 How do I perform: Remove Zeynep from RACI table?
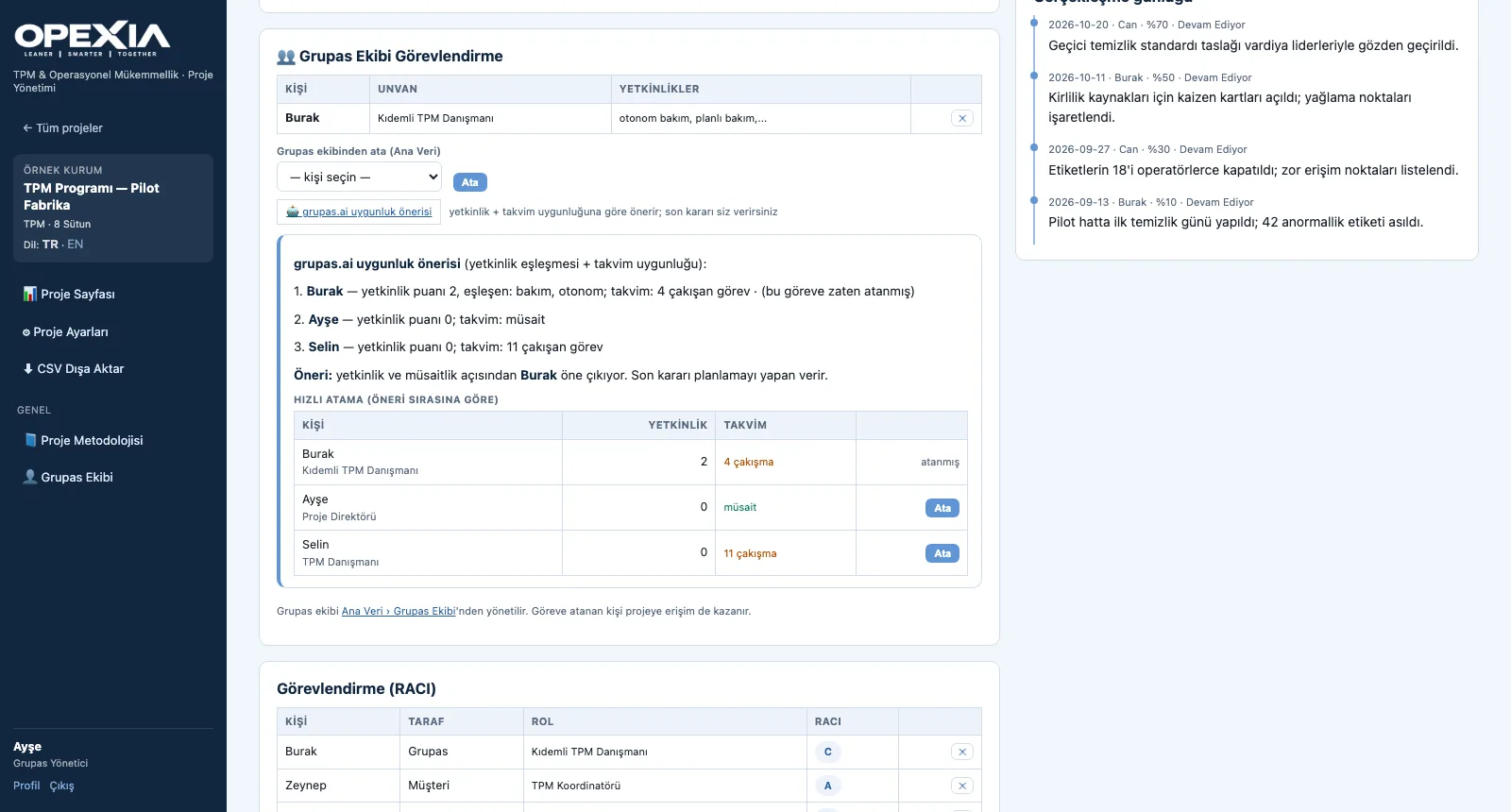(962, 787)
